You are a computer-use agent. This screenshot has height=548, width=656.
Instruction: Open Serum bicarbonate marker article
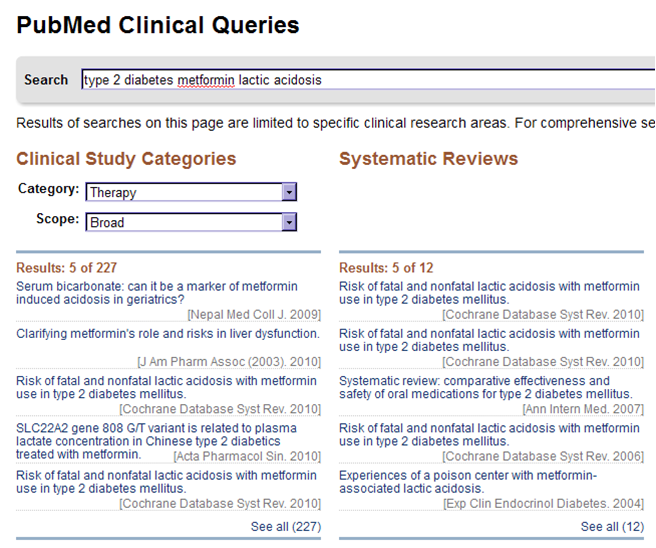157,293
